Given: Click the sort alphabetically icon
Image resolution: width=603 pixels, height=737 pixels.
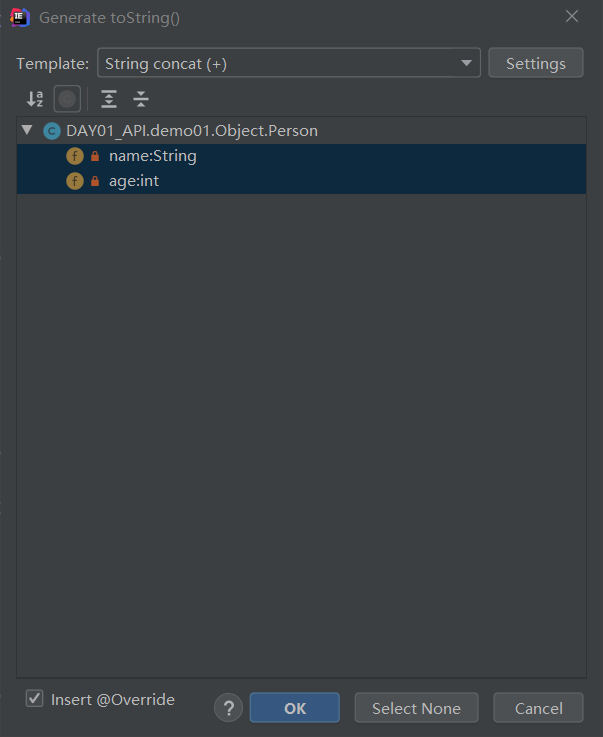Looking at the screenshot, I should click(x=35, y=99).
